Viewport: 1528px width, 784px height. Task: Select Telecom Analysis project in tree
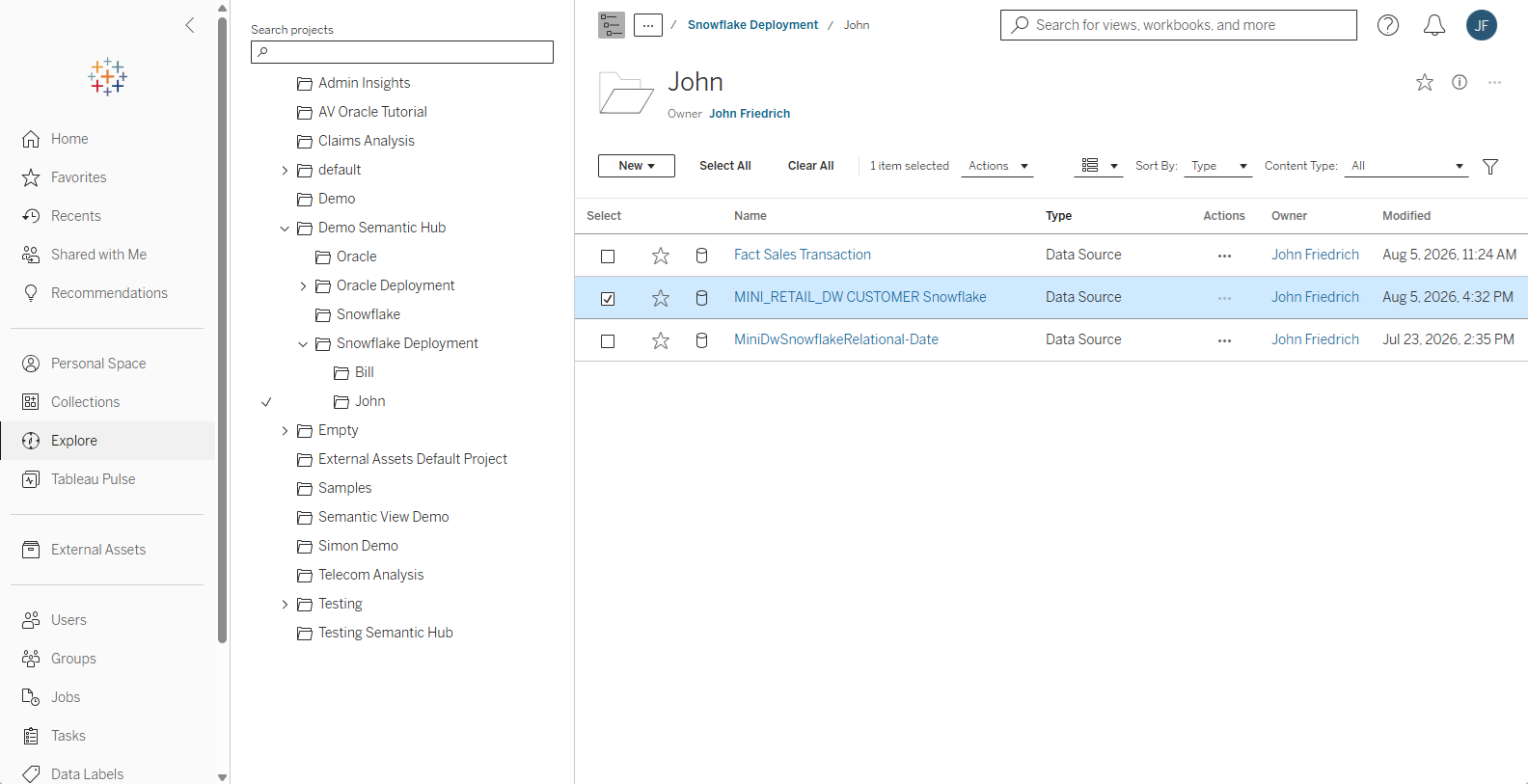point(371,575)
